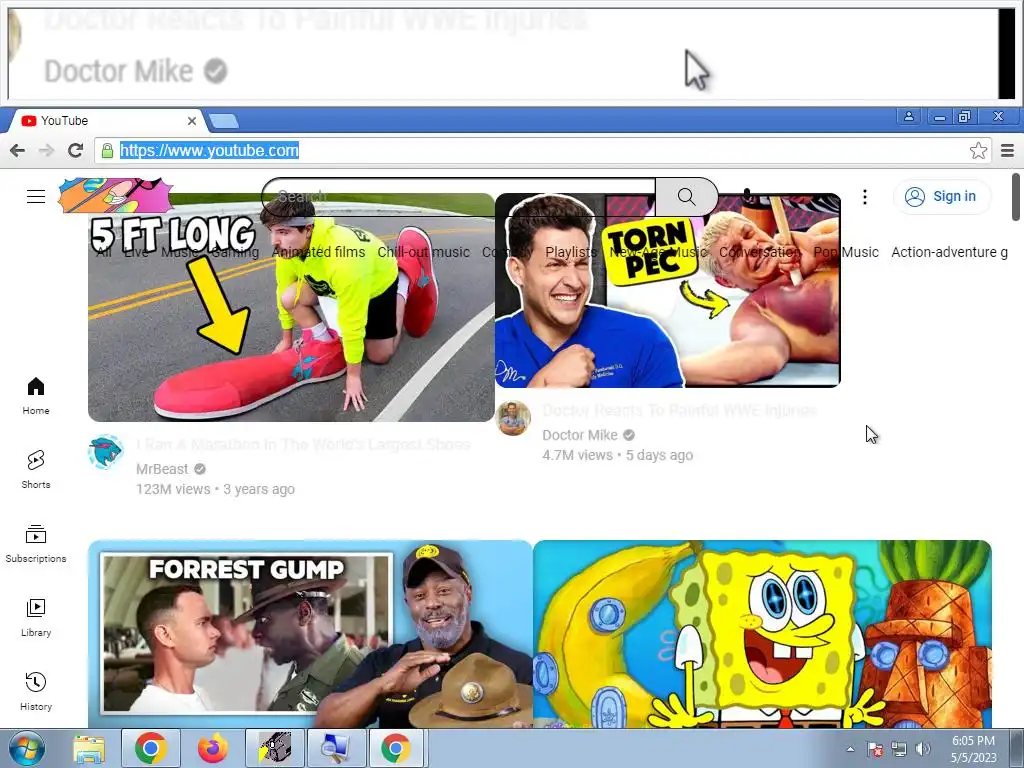Click the '4.7M views • 5 days ago' text
The width and height of the screenshot is (1024, 768).
coord(617,455)
